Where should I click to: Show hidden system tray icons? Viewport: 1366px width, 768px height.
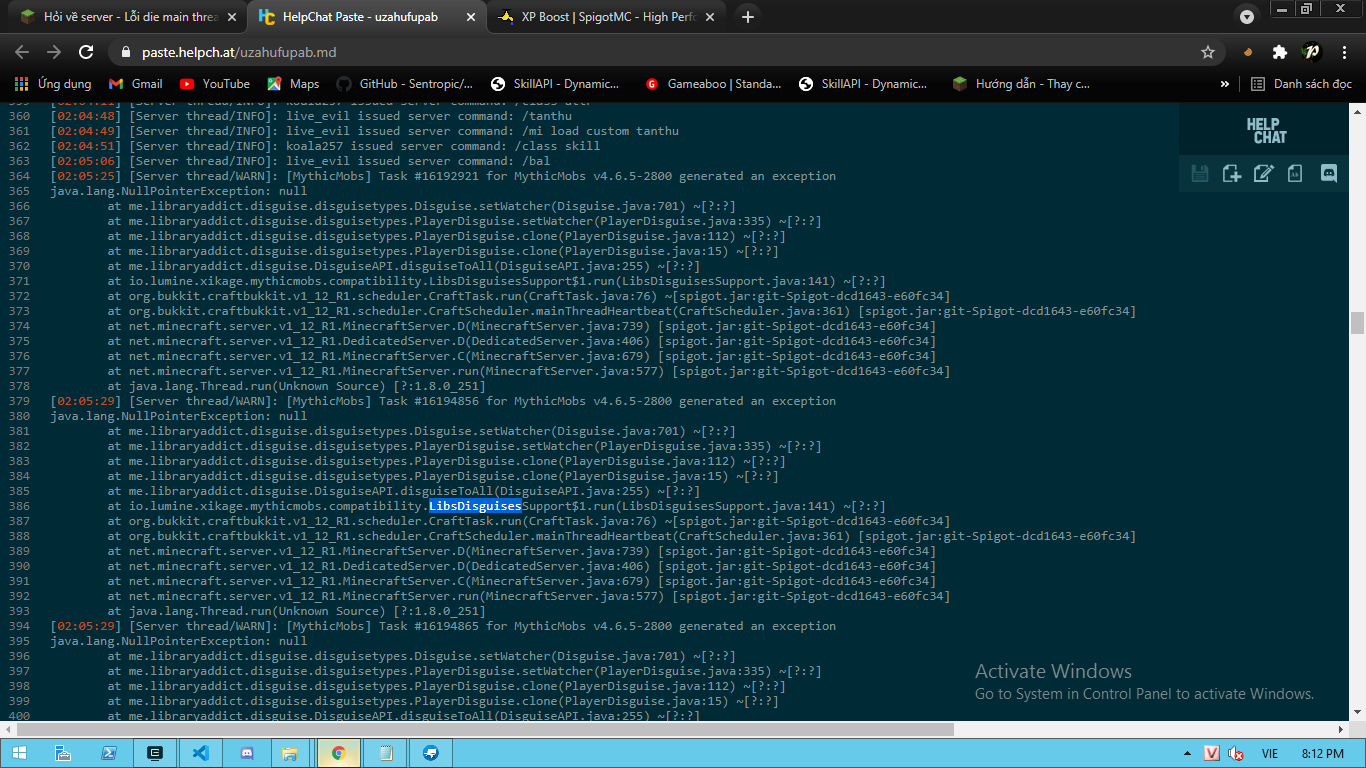[1187, 753]
